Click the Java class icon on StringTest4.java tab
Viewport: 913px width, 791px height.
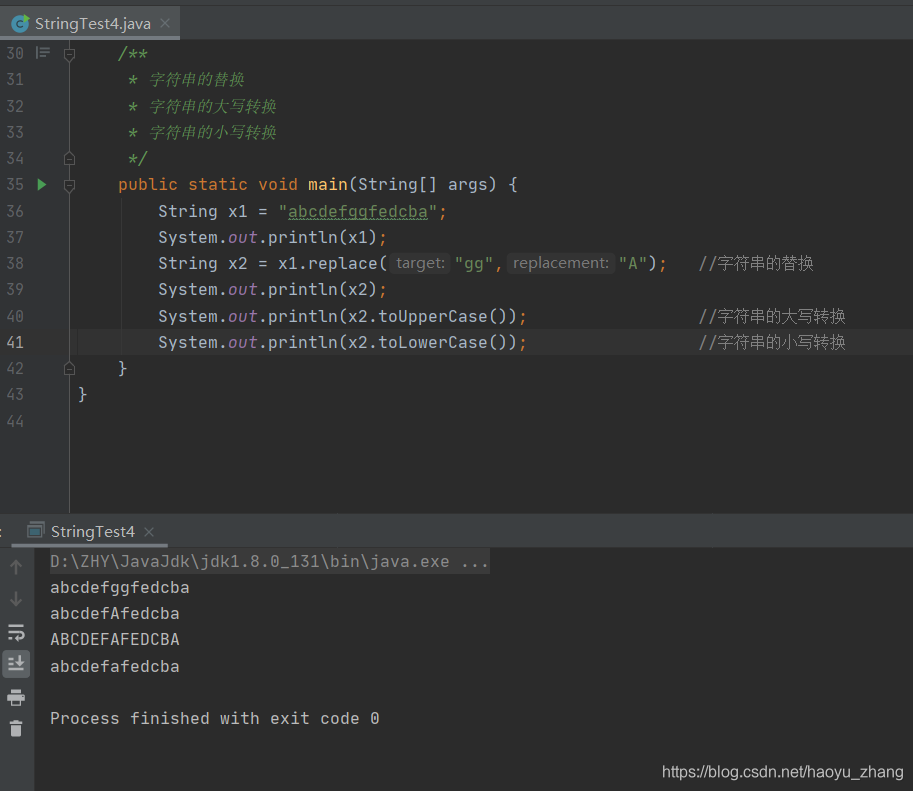point(20,23)
